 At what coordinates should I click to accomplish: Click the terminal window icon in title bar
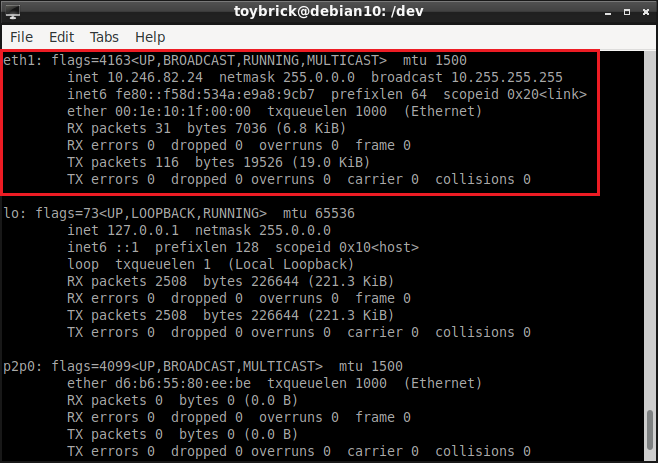tap(12, 12)
